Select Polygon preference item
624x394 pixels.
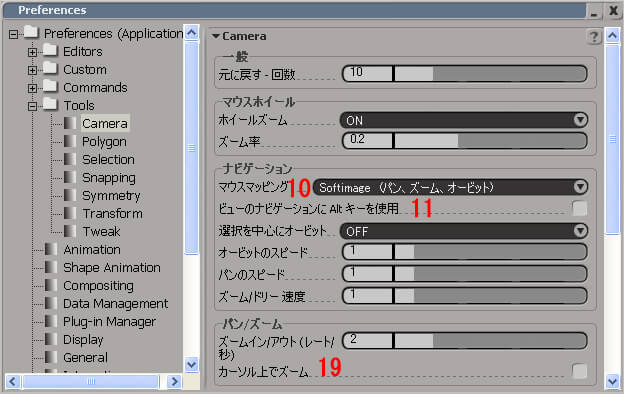[104, 142]
